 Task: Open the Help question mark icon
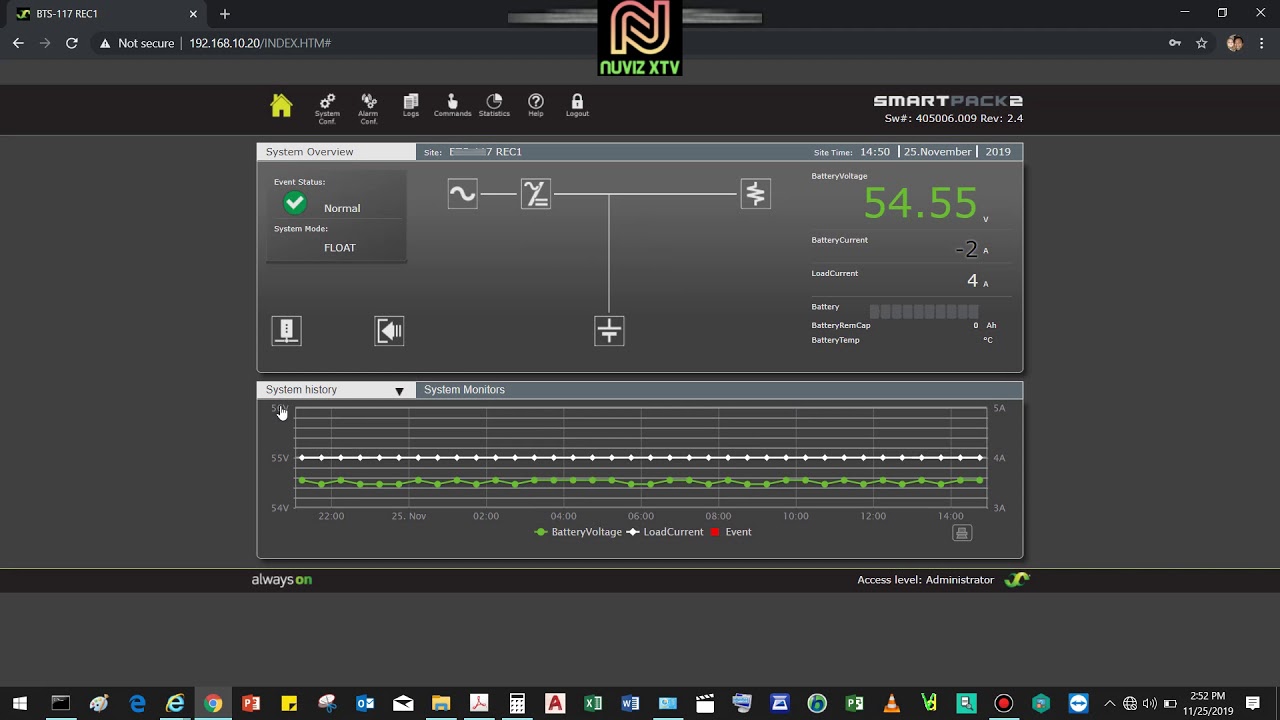click(x=536, y=105)
